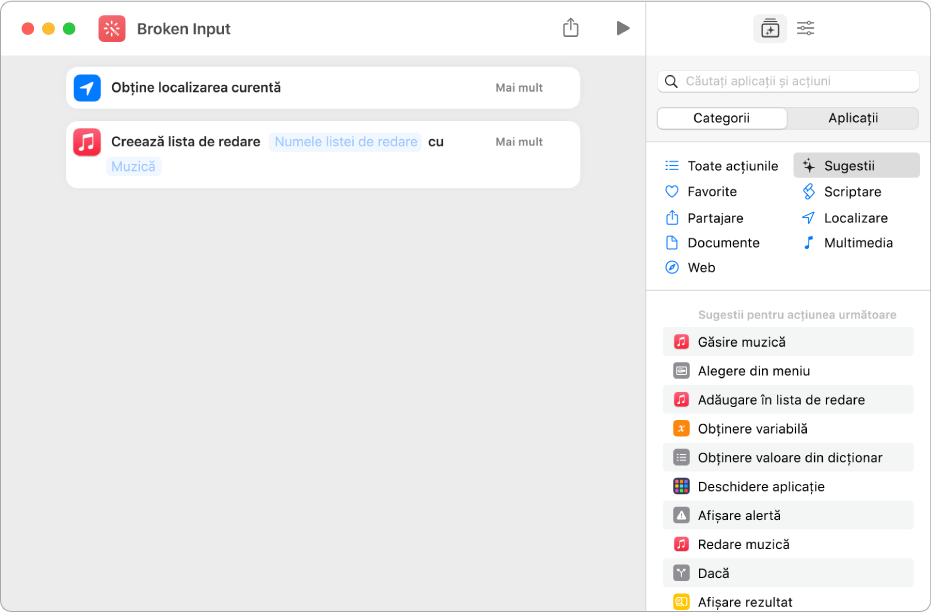931x612 pixels.
Task: Run the shortcut with the play button
Action: pos(623,28)
